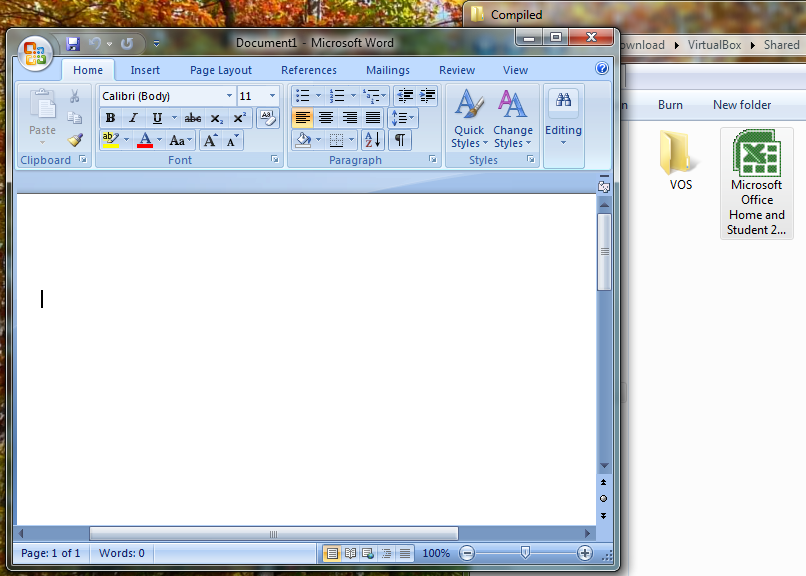Image resolution: width=806 pixels, height=576 pixels.
Task: Open the Paragraph dialog launcher
Action: coord(433,160)
